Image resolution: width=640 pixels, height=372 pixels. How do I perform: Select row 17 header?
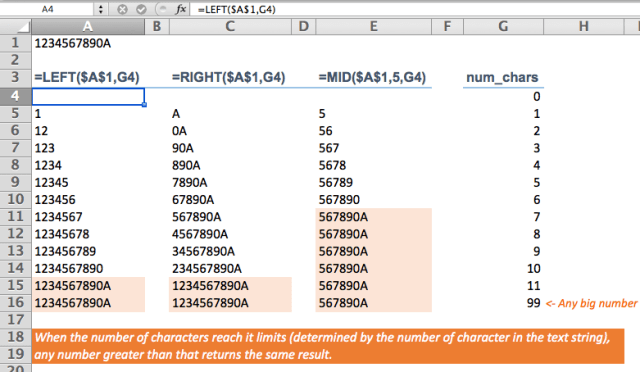[x=16, y=320]
